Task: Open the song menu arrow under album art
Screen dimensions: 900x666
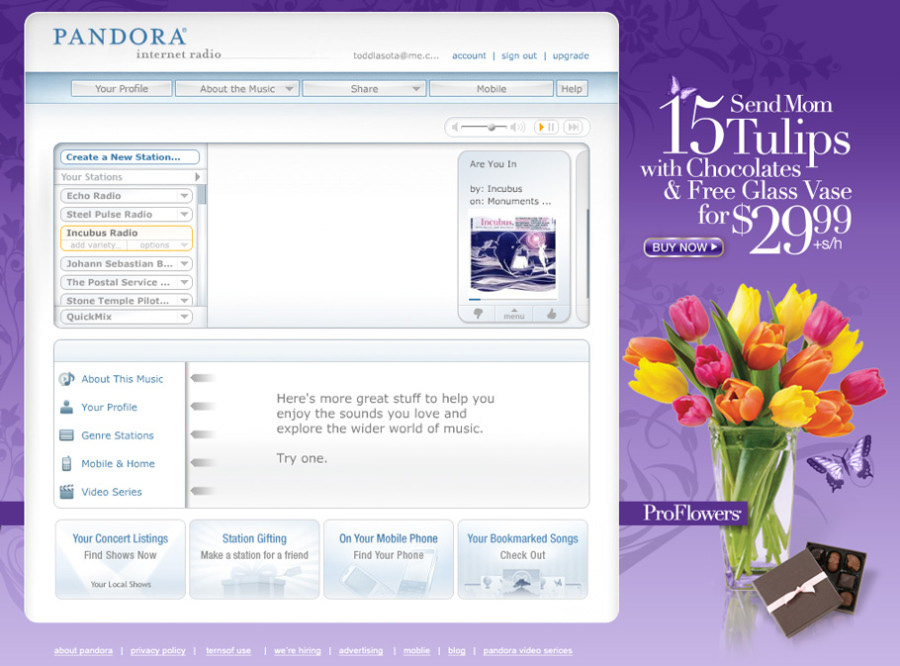Action: (514, 313)
